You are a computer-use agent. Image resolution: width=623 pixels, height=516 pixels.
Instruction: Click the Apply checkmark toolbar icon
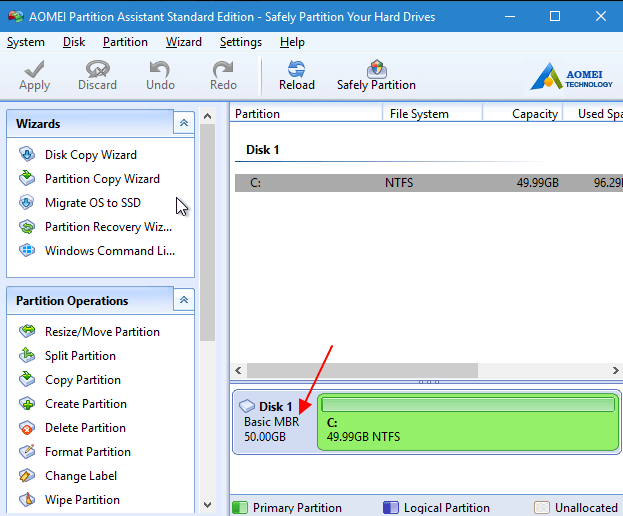coord(34,69)
